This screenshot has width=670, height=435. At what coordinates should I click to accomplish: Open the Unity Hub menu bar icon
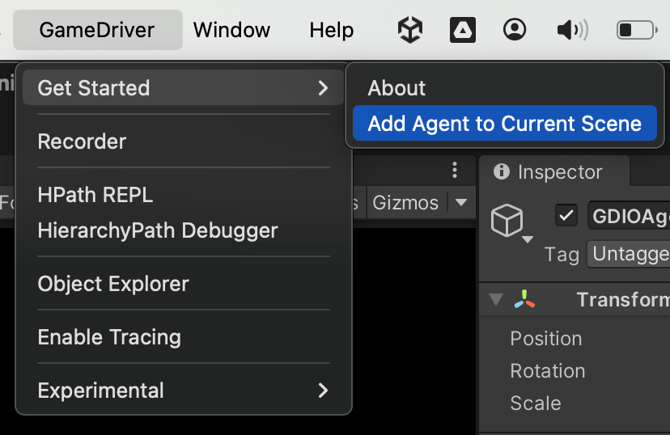(x=462, y=30)
